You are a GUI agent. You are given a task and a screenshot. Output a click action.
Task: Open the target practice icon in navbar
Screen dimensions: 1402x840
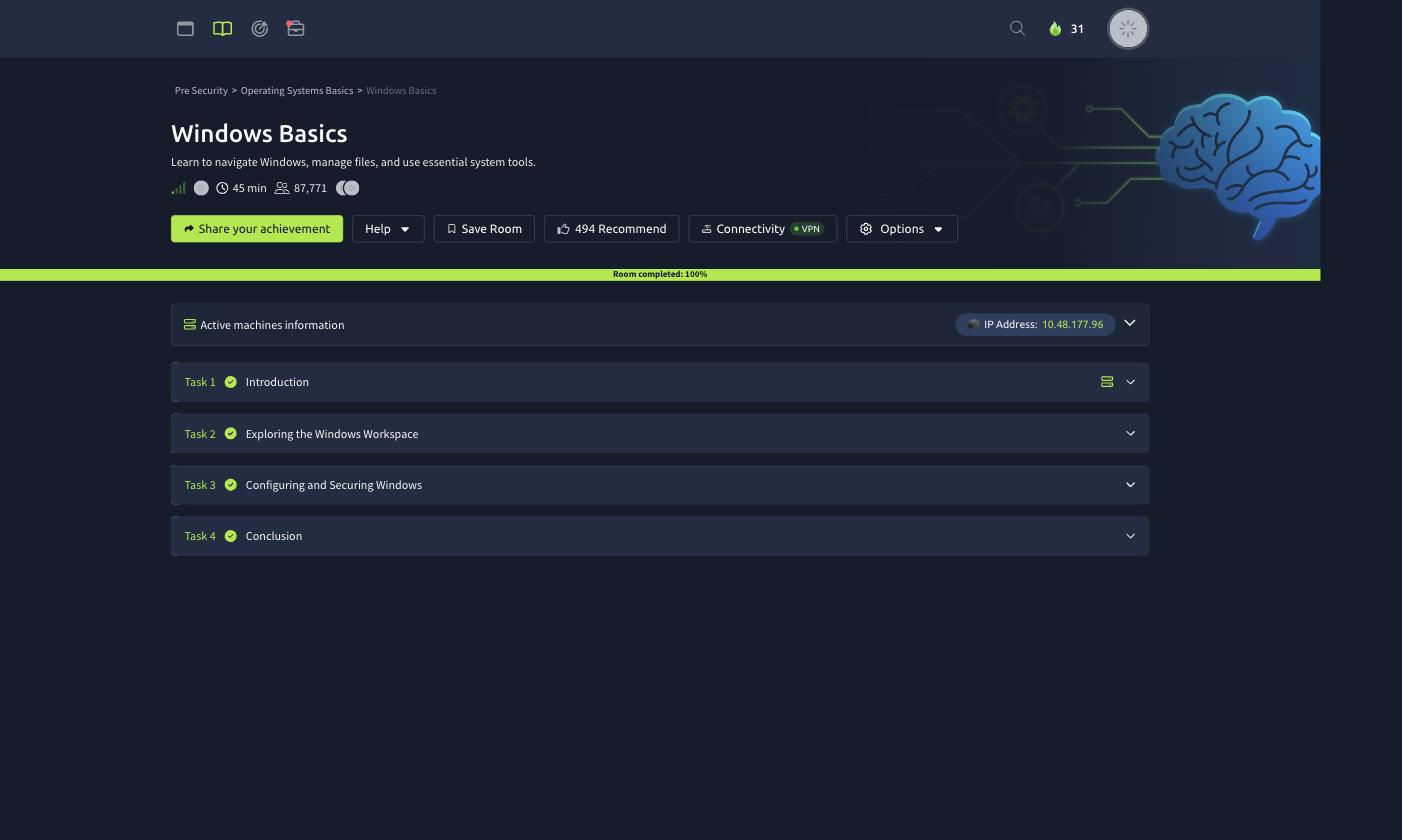pyautogui.click(x=259, y=29)
